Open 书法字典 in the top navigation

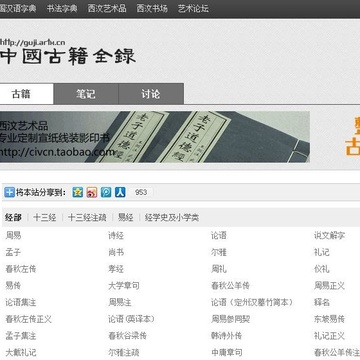(62, 9)
